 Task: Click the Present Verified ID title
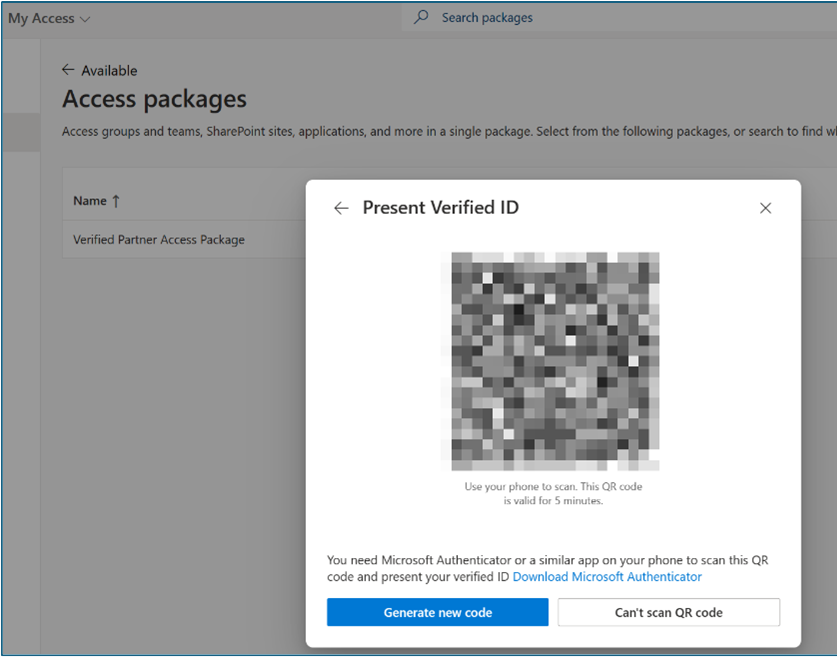coord(440,208)
